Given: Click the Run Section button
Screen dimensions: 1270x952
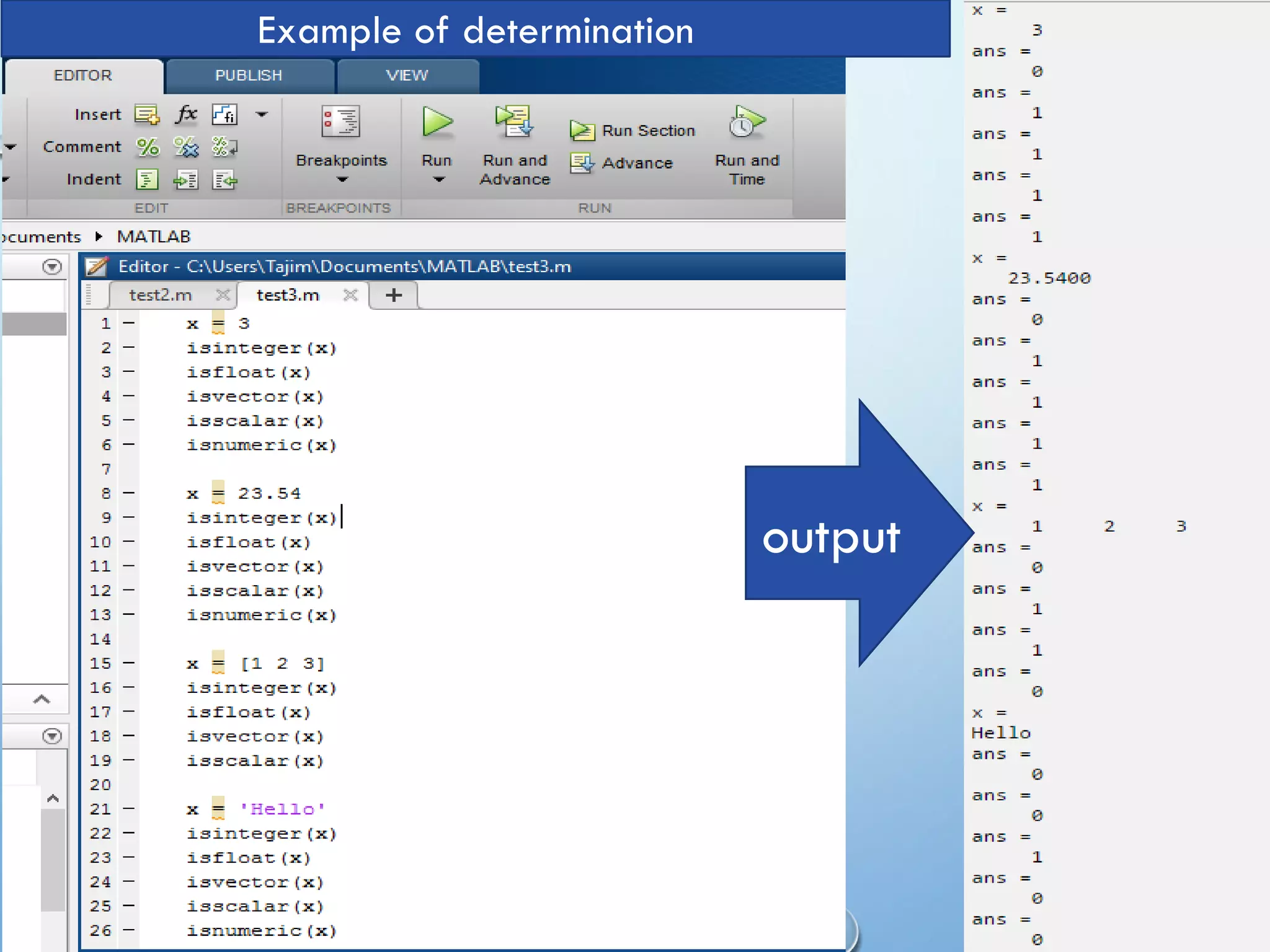Looking at the screenshot, I should click(x=633, y=131).
